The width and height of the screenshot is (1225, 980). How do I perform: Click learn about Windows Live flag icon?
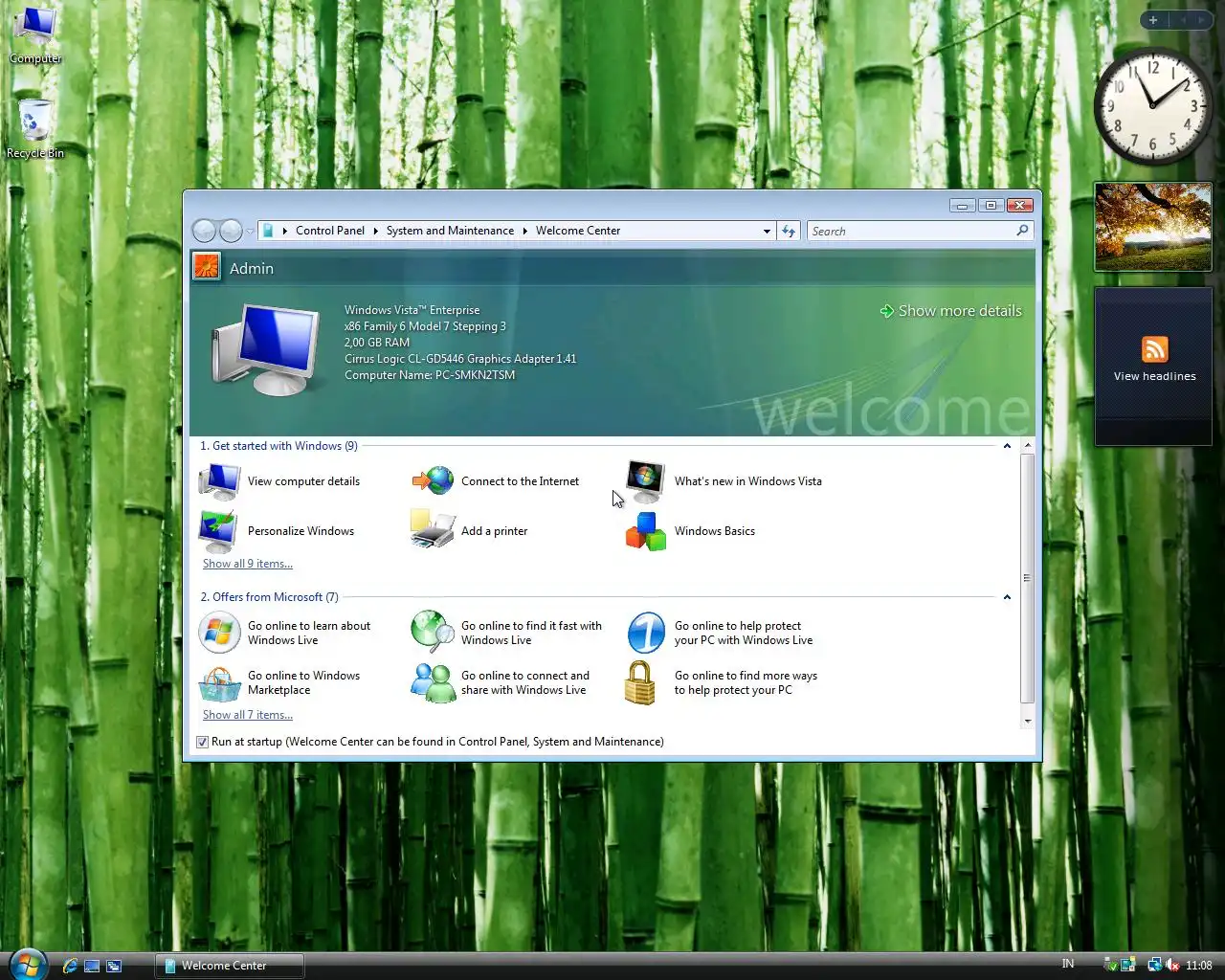pos(219,633)
